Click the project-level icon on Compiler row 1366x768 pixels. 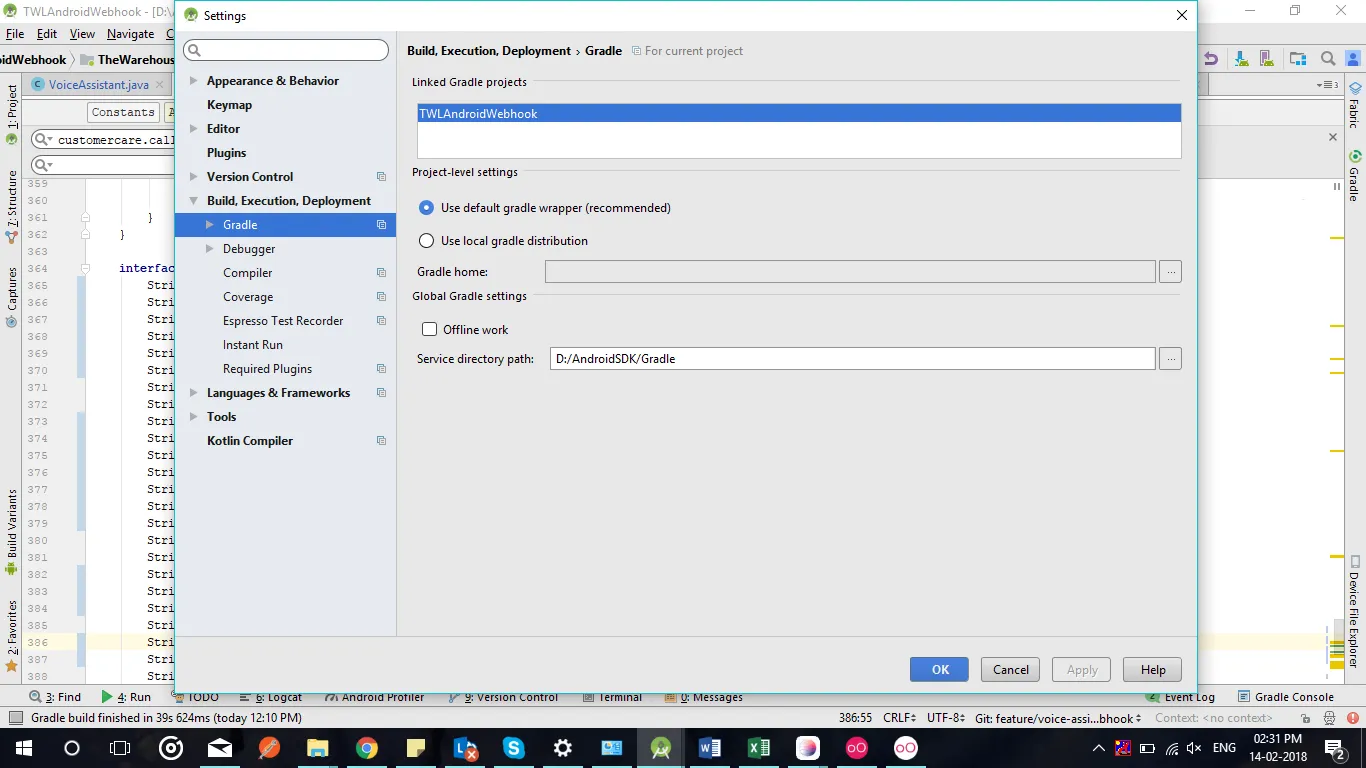tap(381, 273)
